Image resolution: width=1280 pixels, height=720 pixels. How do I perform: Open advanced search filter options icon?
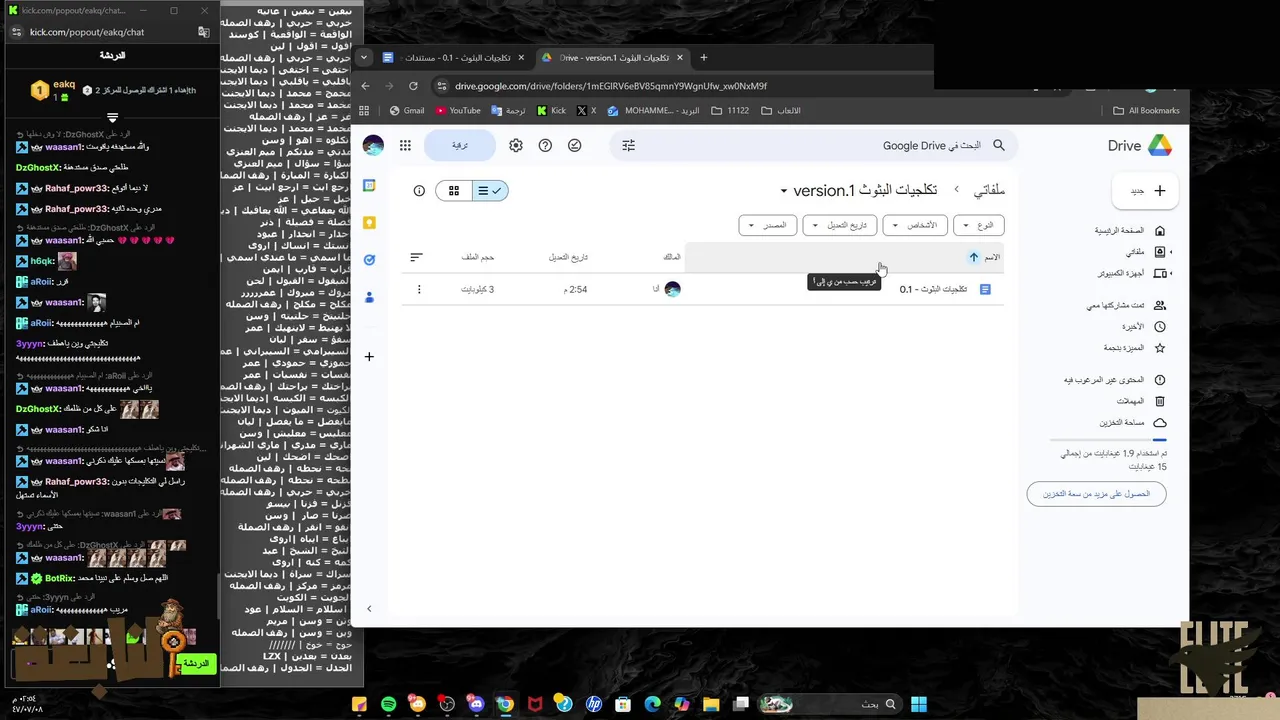[x=628, y=145]
